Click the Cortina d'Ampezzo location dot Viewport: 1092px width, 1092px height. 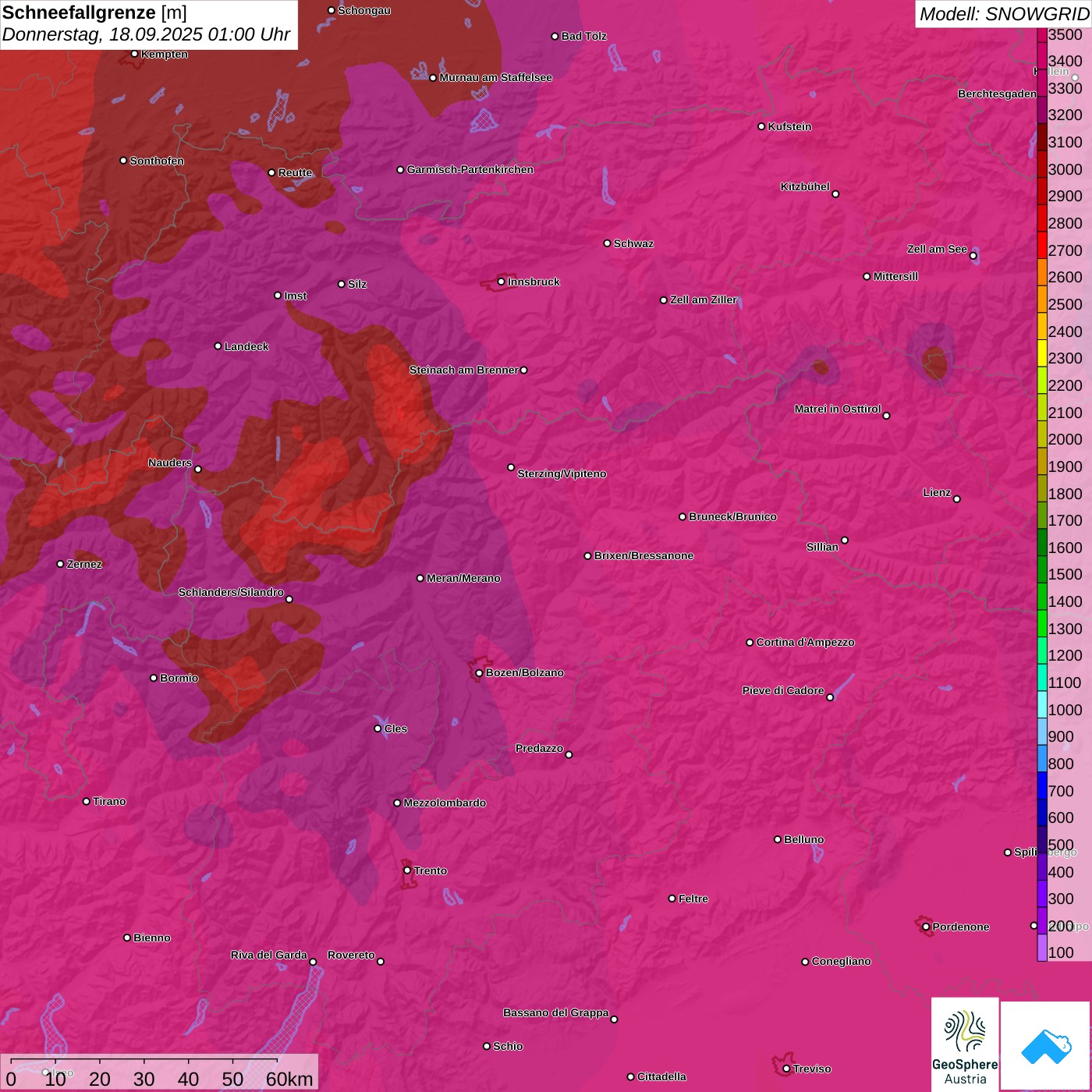click(750, 643)
